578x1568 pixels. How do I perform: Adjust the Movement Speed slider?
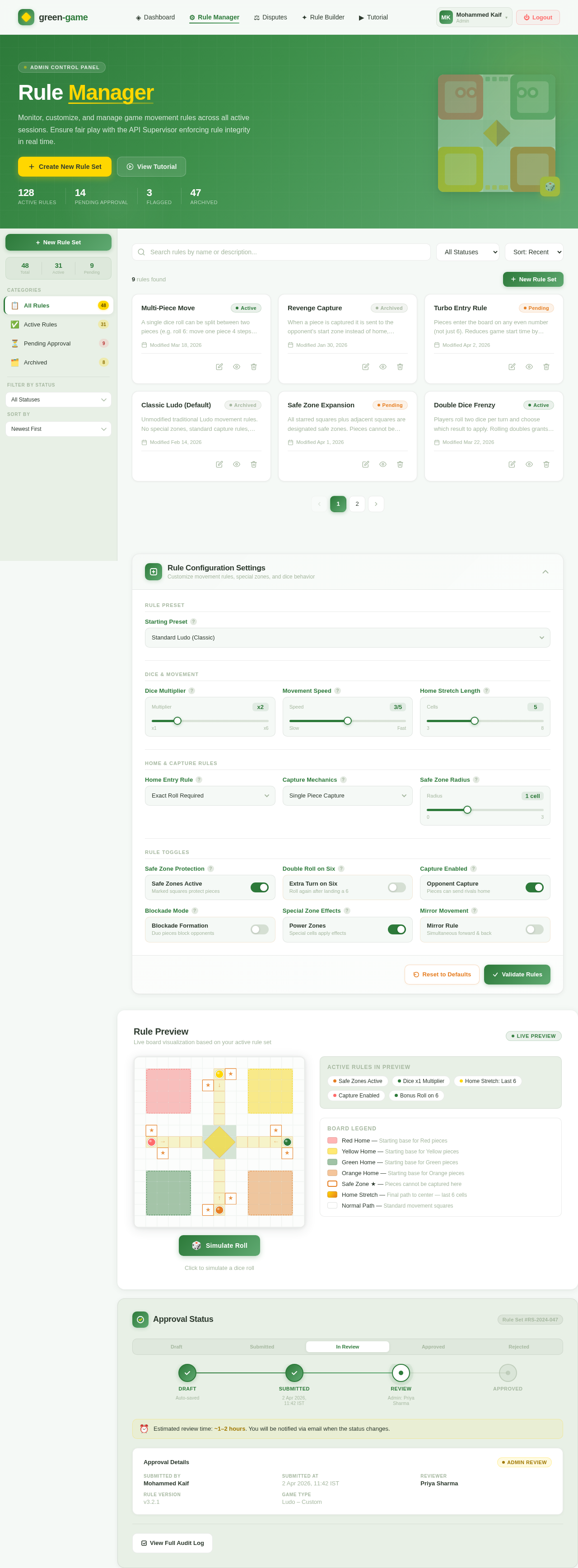click(347, 721)
